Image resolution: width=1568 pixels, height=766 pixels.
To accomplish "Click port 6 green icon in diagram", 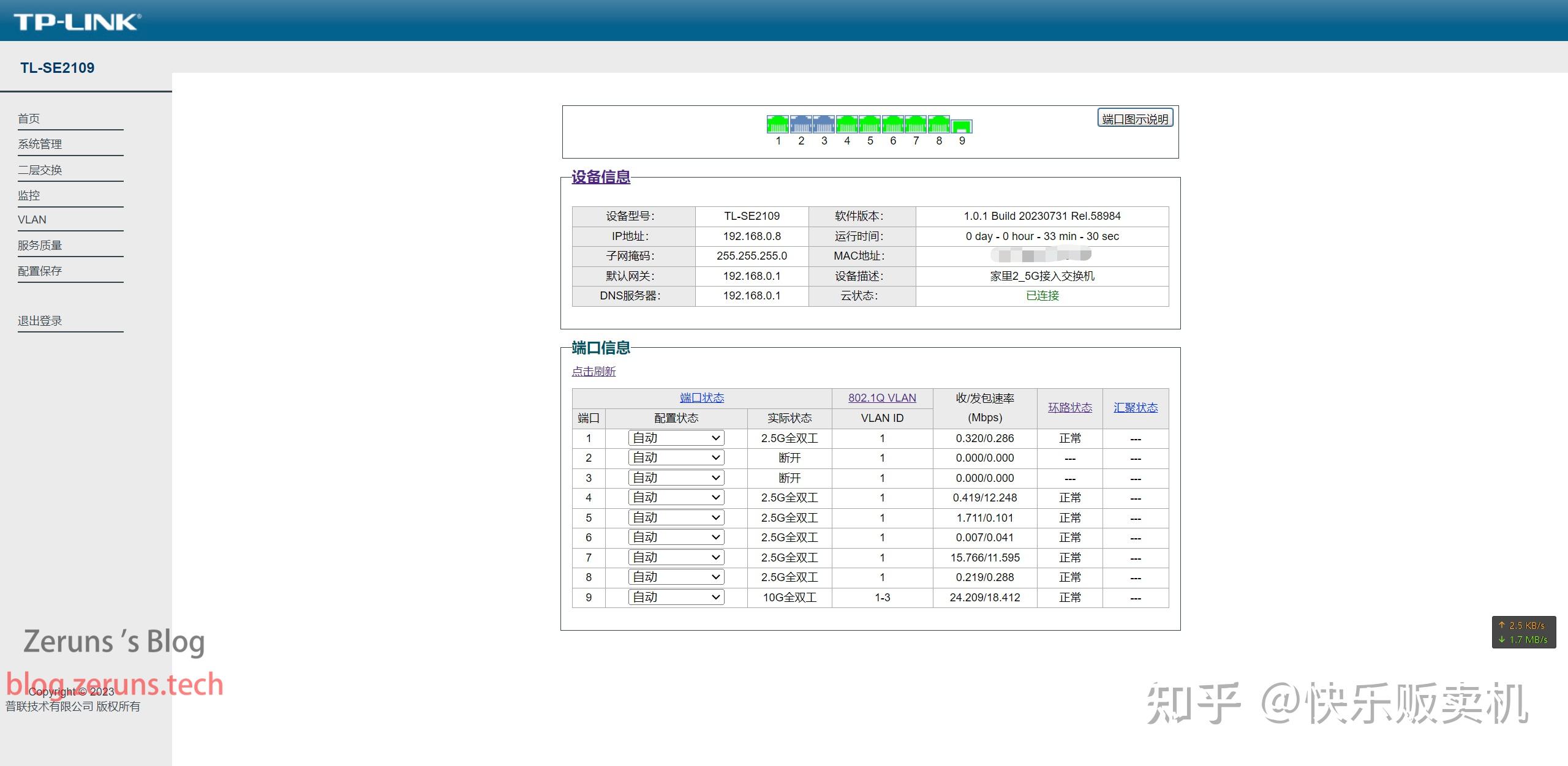I will point(892,124).
